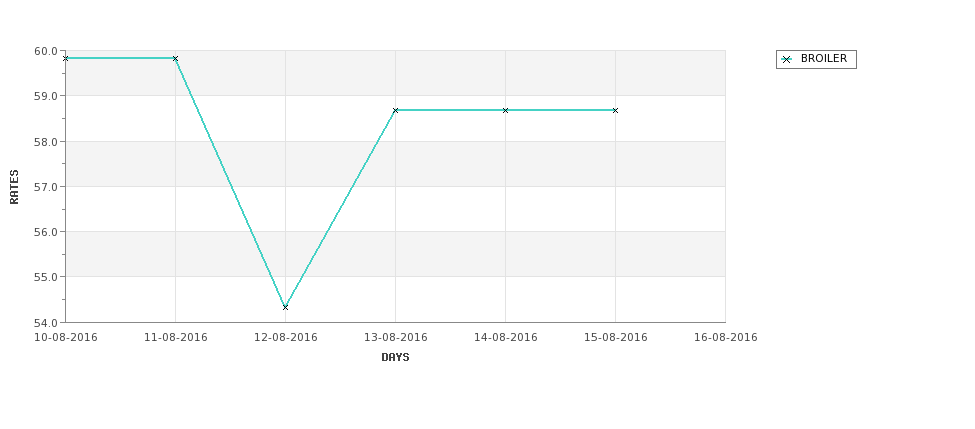Click the 59.0 y-axis tick label
The height and width of the screenshot is (429, 975).
tap(47, 96)
